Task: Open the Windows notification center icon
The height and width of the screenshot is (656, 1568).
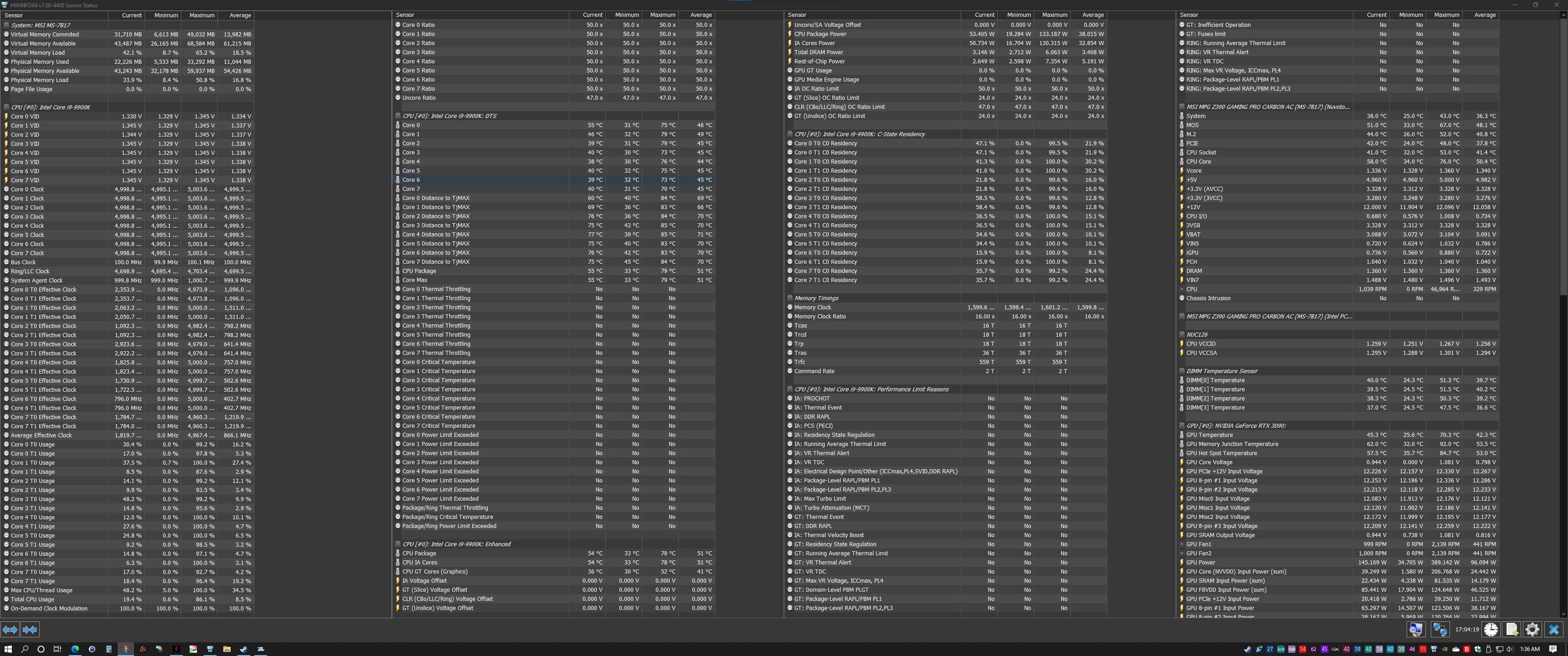Action: pyautogui.click(x=1553, y=649)
